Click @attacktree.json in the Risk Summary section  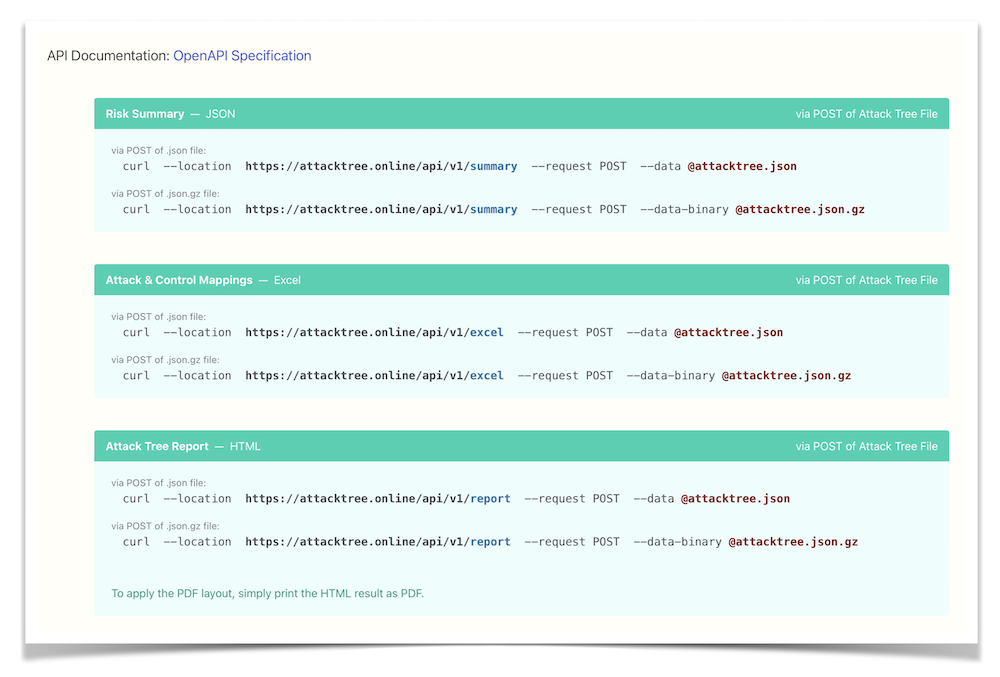click(x=742, y=166)
